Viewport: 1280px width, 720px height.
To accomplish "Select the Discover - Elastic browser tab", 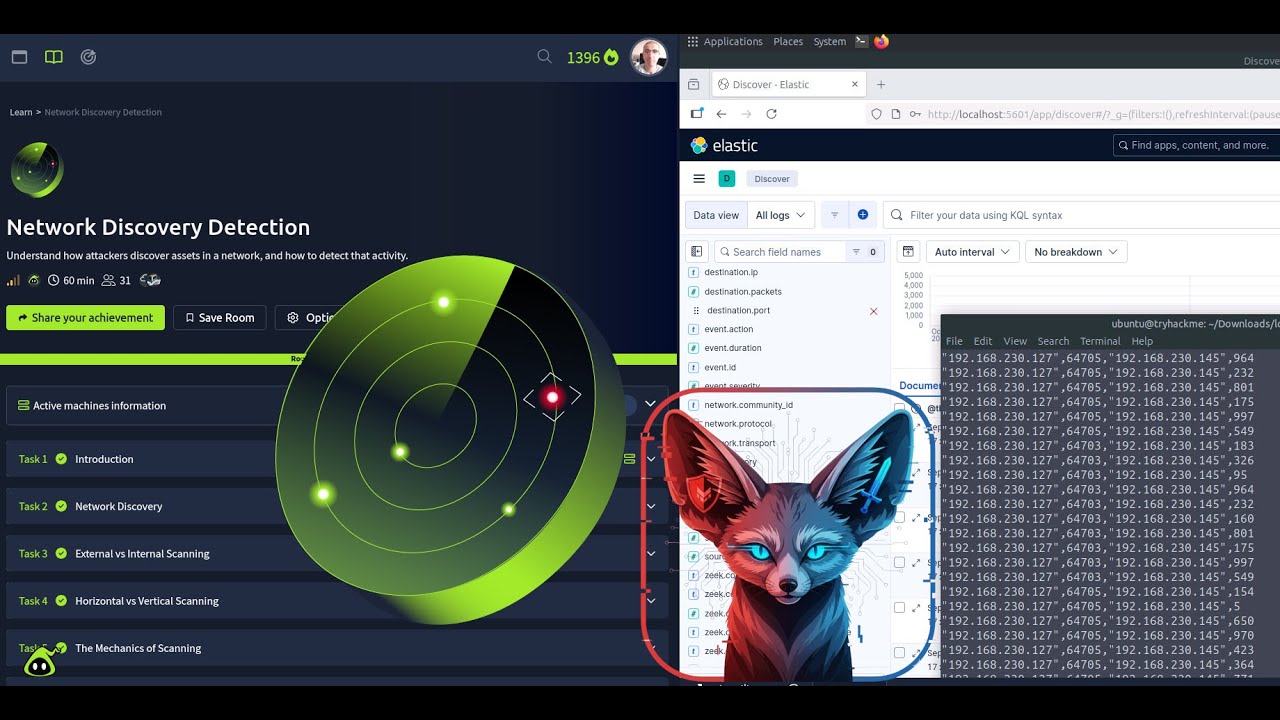I will pos(788,85).
